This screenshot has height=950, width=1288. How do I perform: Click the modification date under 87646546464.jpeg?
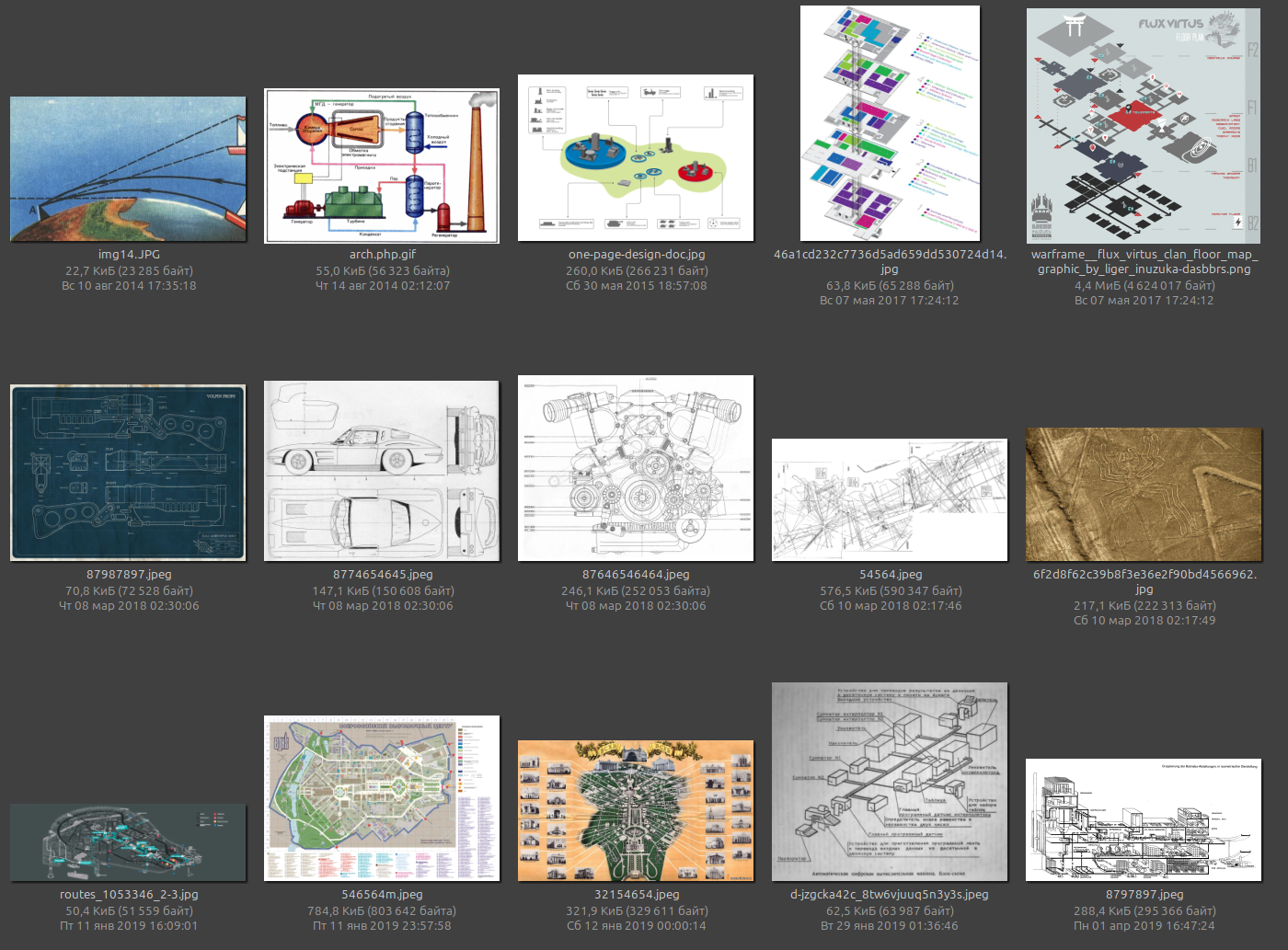click(x=636, y=606)
